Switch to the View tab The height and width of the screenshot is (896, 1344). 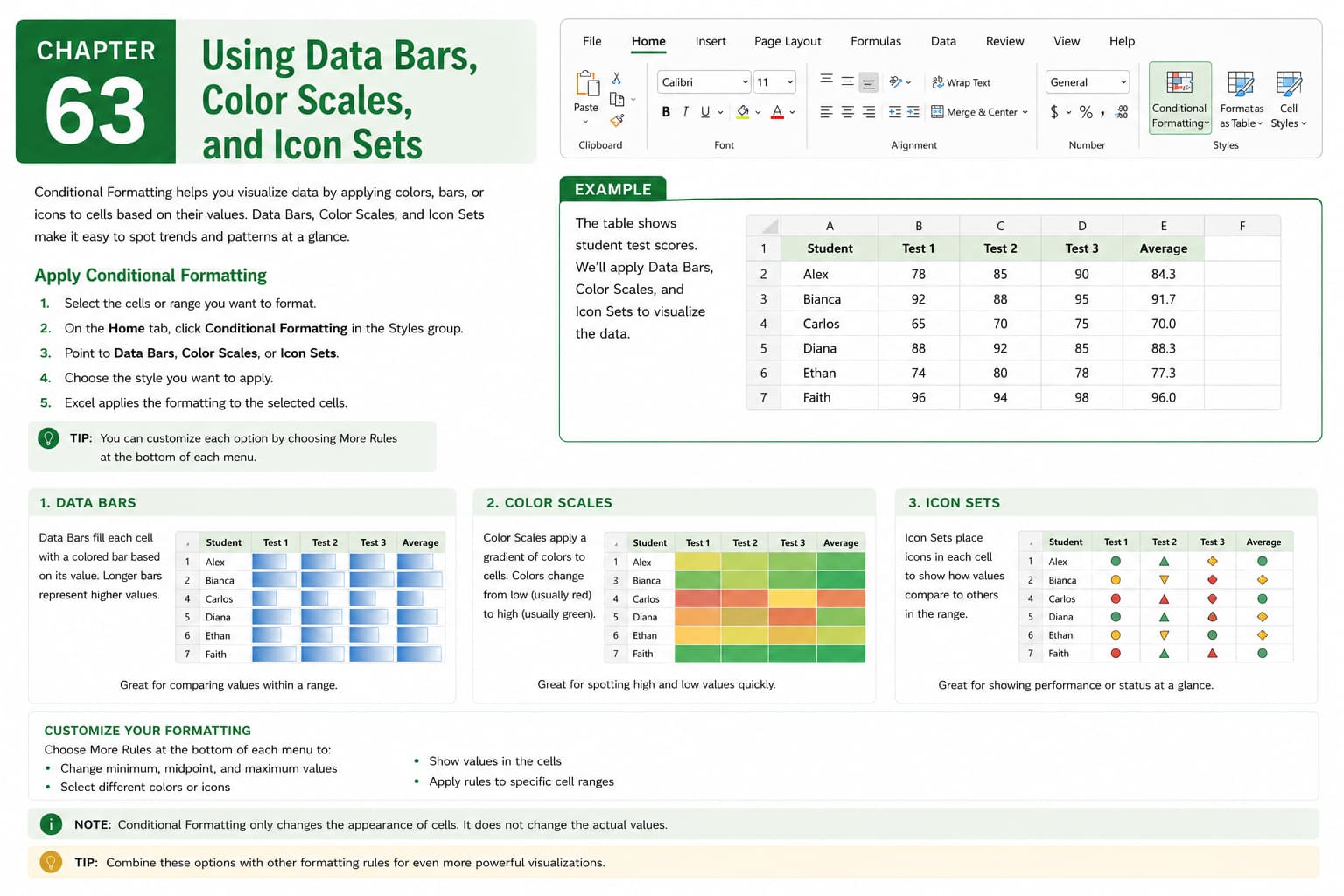coord(1067,41)
